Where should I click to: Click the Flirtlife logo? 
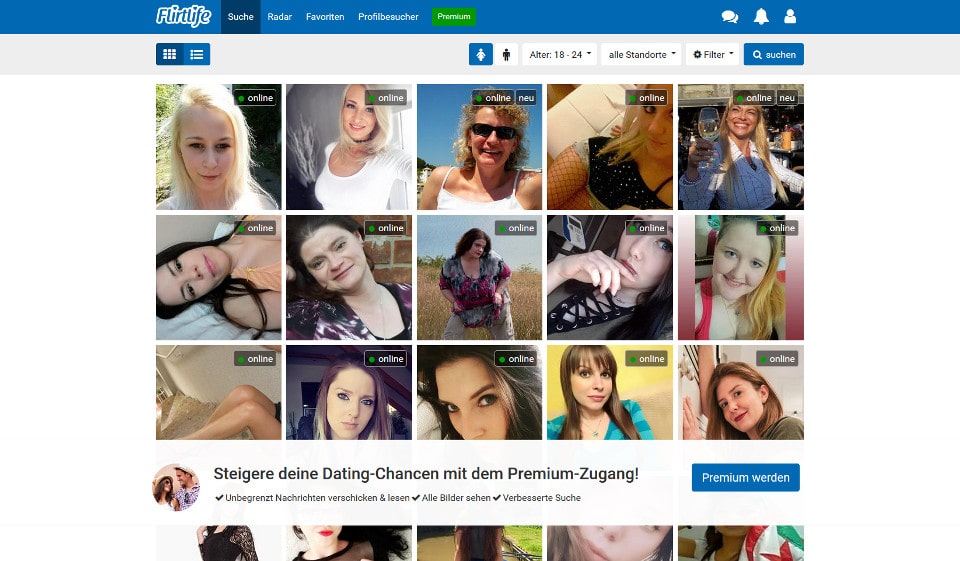click(183, 16)
